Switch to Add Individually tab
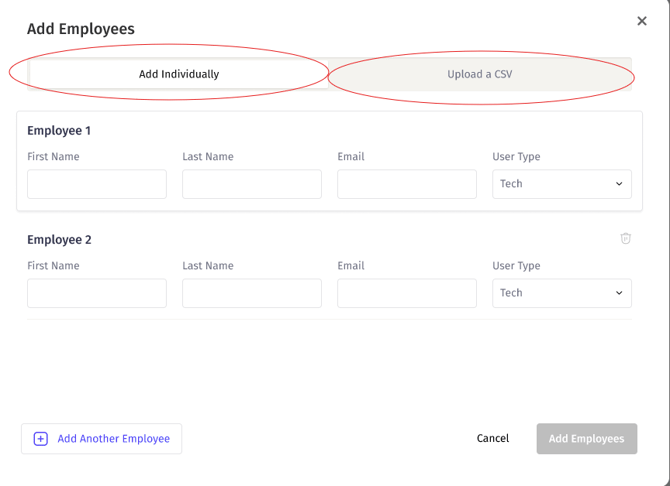The height and width of the screenshot is (486, 670). [x=179, y=74]
